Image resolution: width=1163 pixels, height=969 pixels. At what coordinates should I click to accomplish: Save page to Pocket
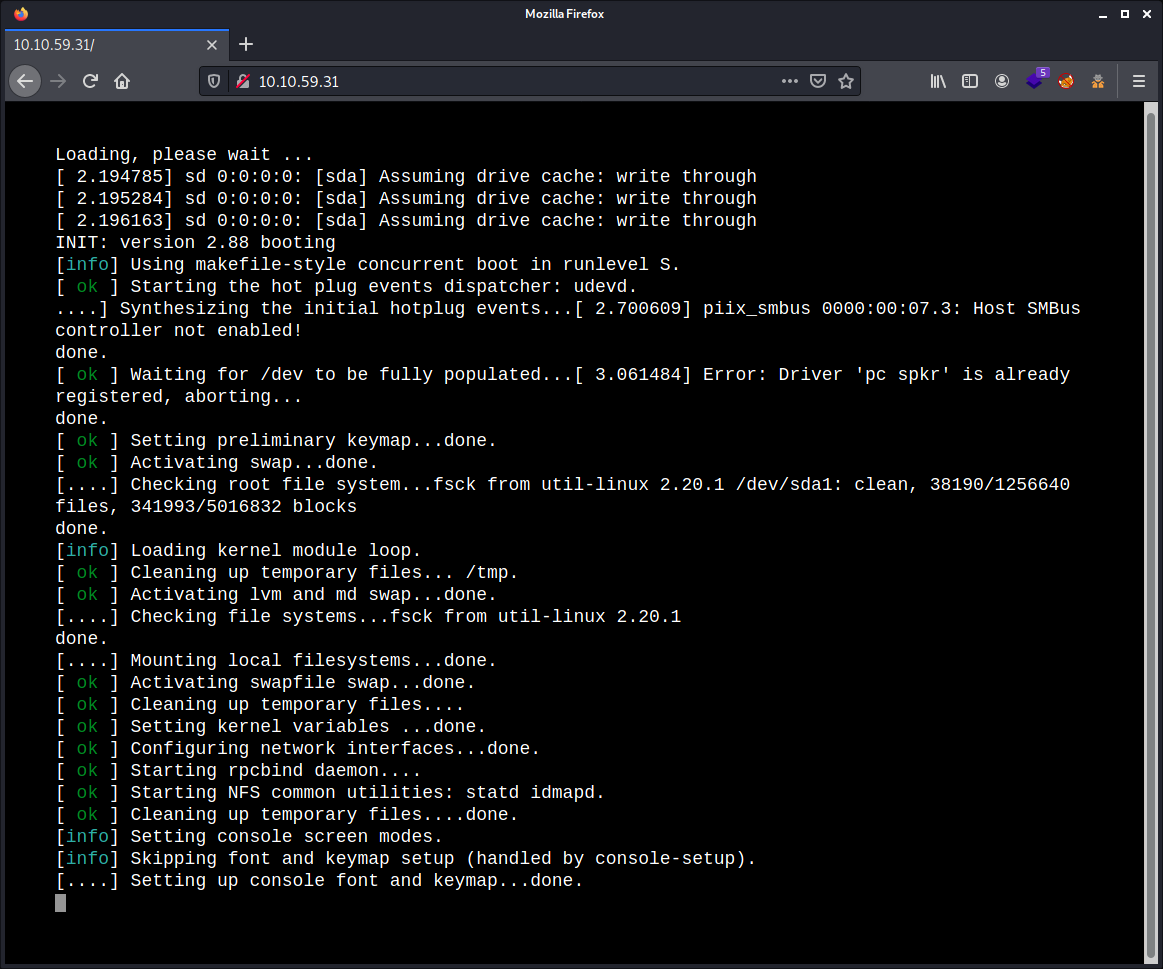[x=818, y=82]
